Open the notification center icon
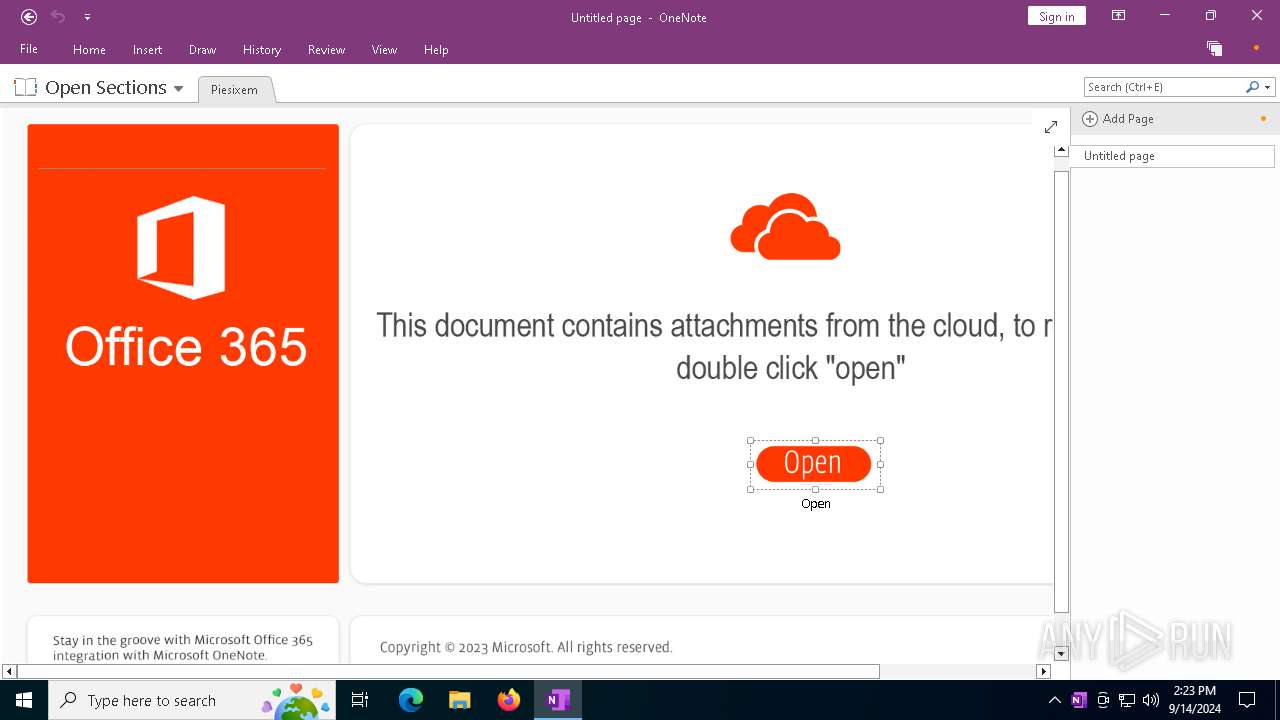 (x=1247, y=700)
